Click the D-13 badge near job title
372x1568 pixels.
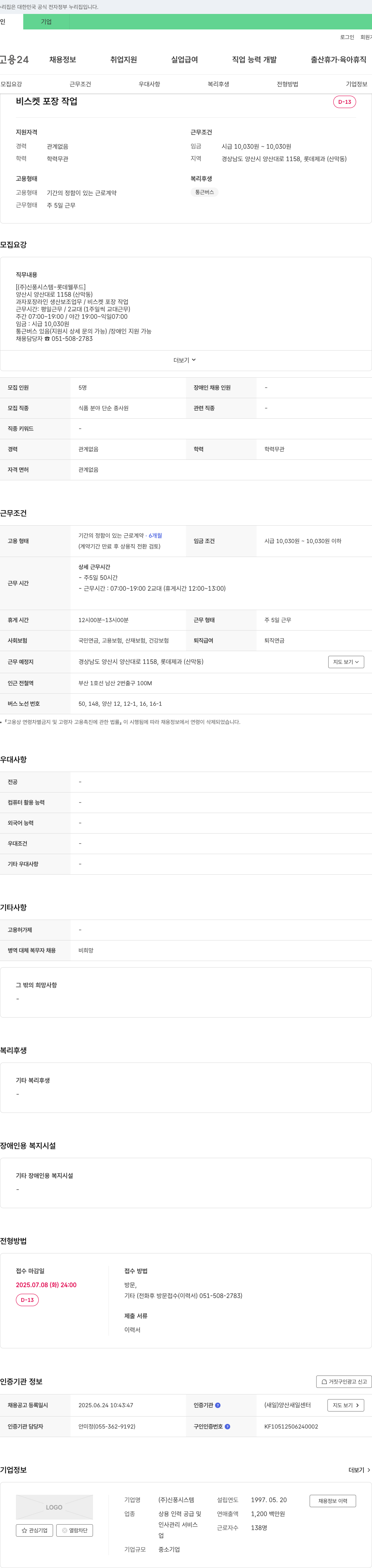coord(344,101)
